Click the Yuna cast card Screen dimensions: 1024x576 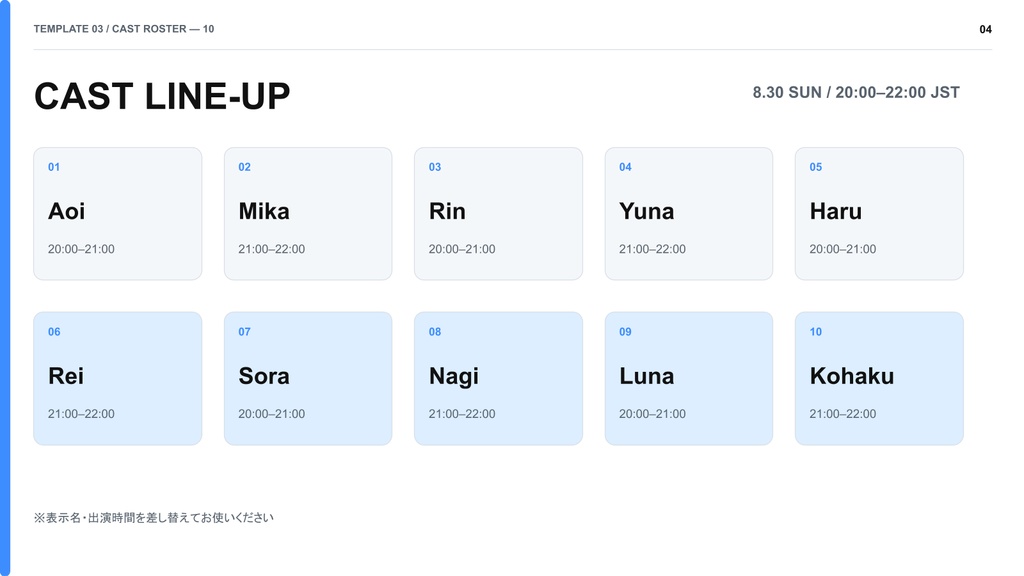689,214
